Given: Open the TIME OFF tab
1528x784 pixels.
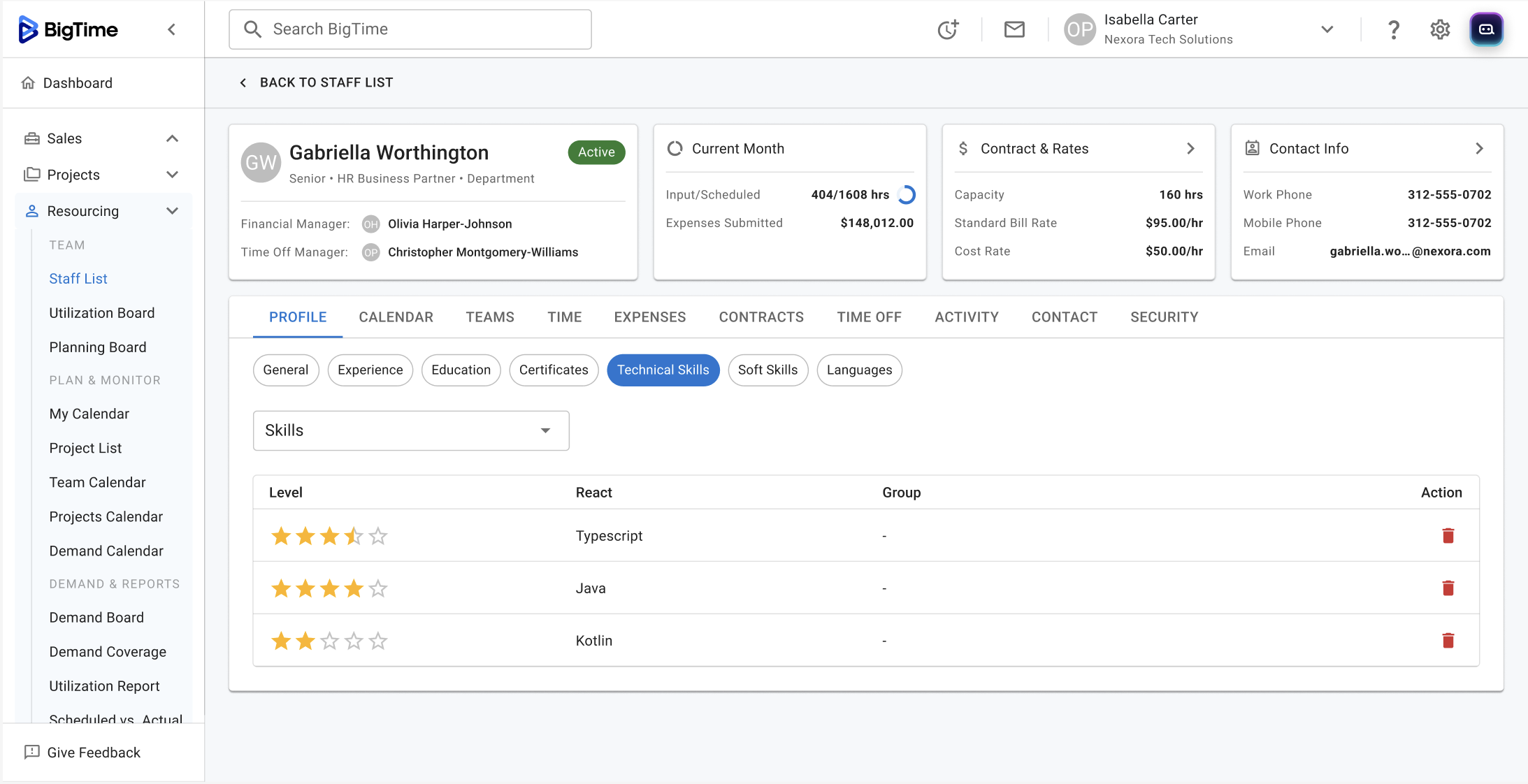Looking at the screenshot, I should 869,317.
